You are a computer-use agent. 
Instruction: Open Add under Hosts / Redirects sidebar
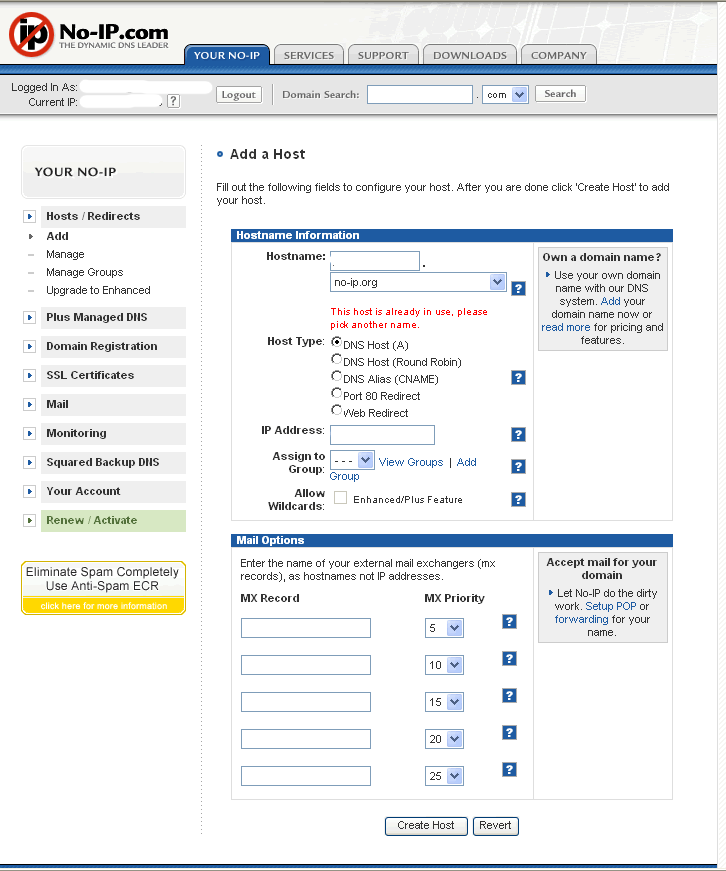point(57,236)
